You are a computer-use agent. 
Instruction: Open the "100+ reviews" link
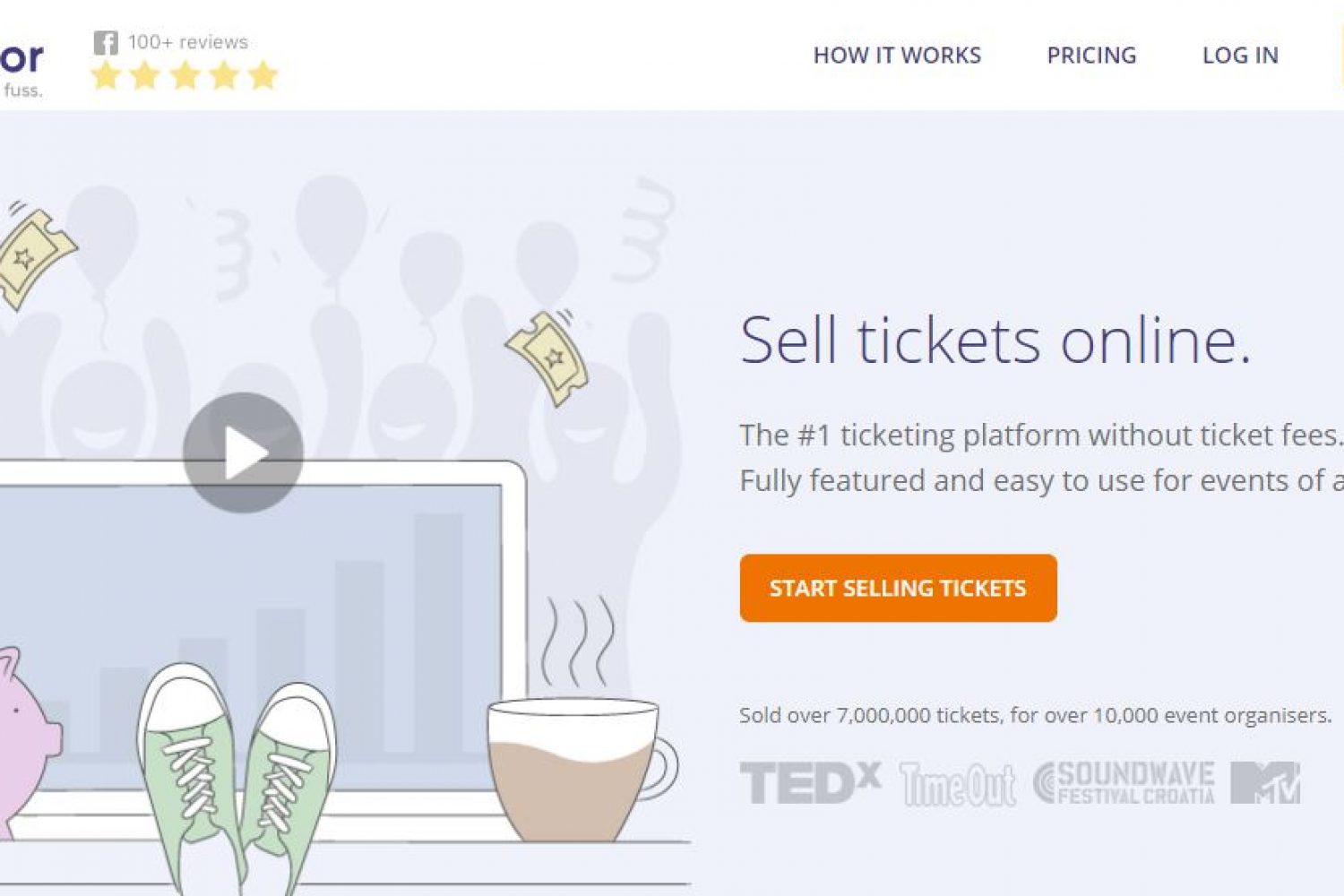coord(187,42)
